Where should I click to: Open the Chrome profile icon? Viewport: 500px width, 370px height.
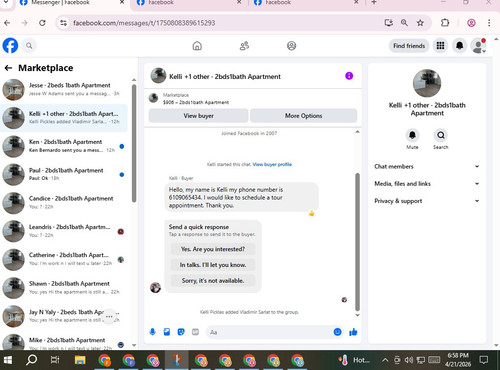(471, 23)
